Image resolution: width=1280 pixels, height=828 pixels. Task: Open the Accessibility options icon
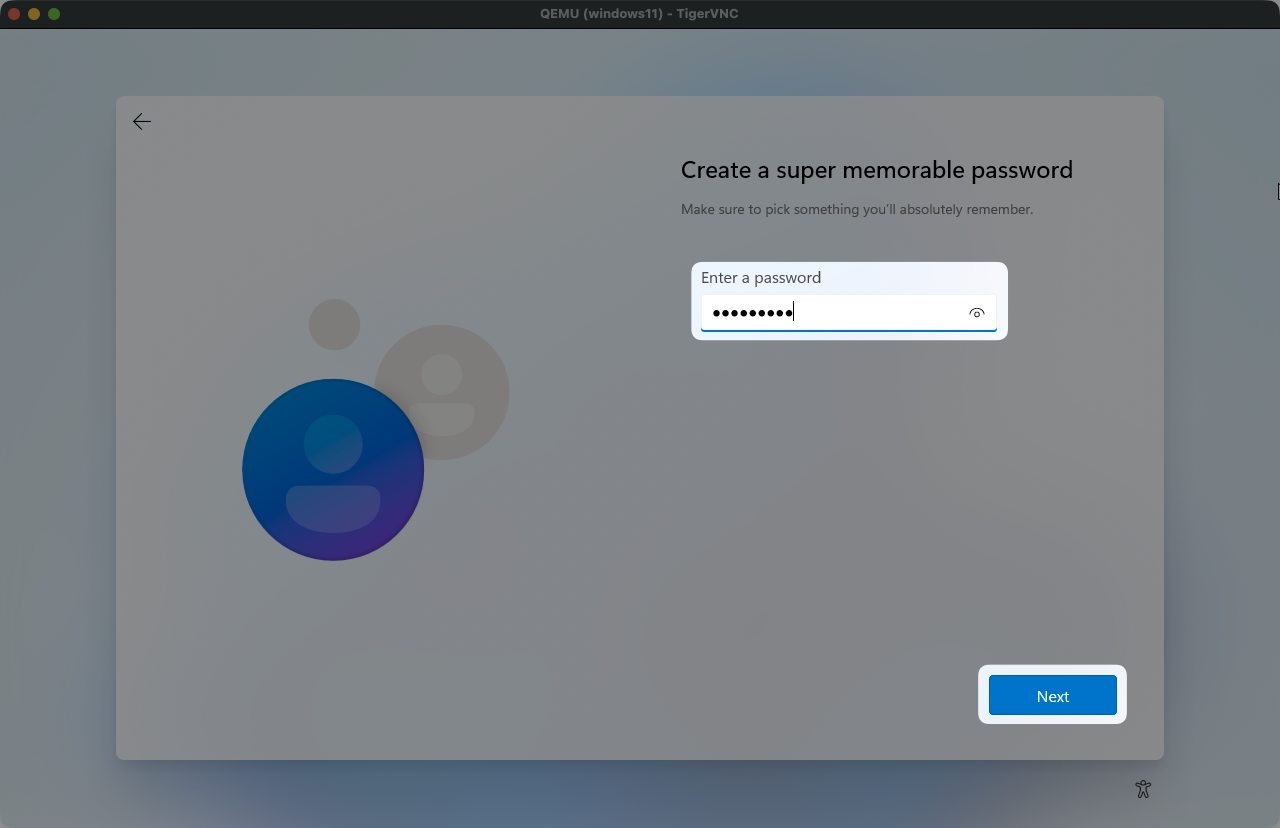[1143, 789]
